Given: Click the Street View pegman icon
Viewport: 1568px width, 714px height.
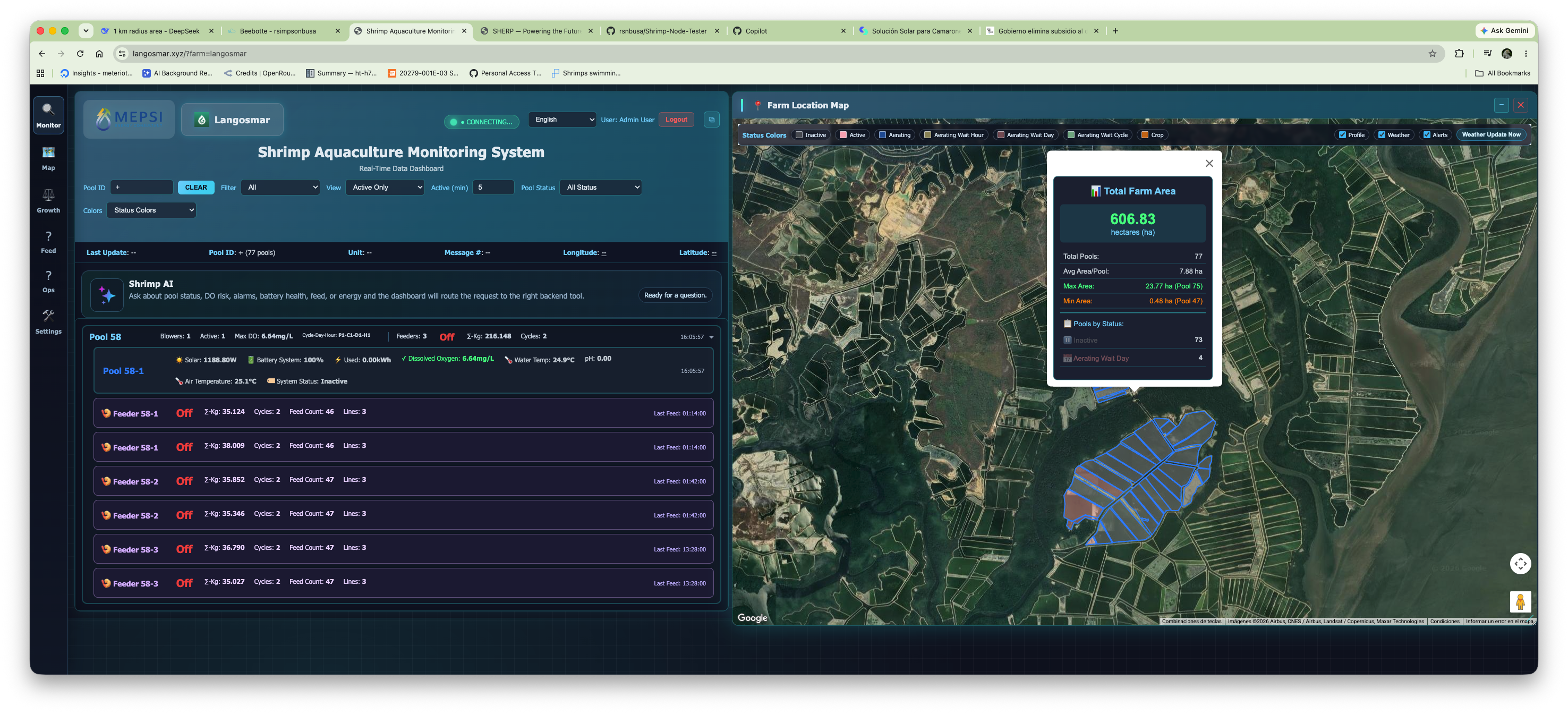Looking at the screenshot, I should coord(1520,601).
